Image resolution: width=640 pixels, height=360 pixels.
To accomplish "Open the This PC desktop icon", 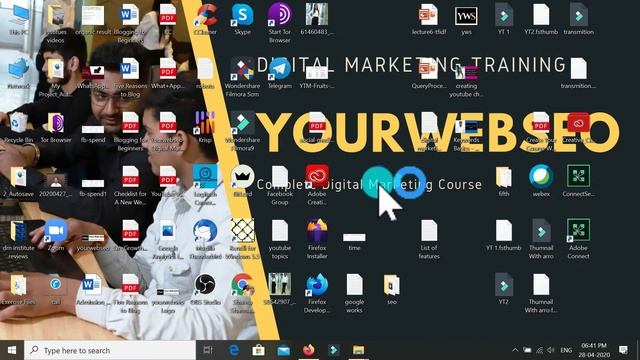I will [18, 20].
